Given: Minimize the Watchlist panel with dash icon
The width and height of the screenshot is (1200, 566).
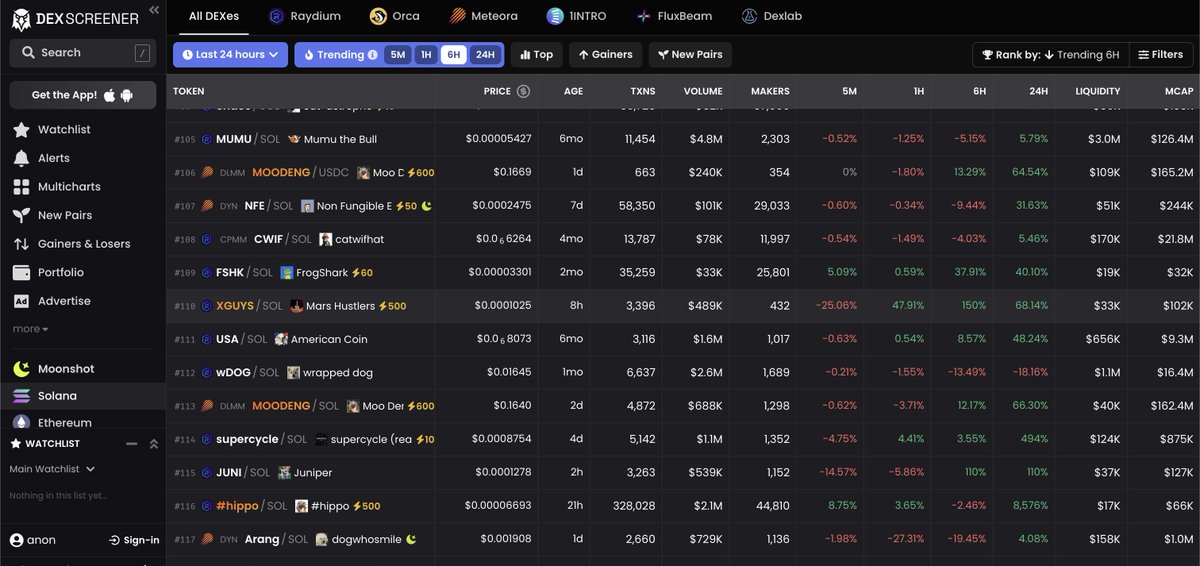Looking at the screenshot, I should pos(131,444).
